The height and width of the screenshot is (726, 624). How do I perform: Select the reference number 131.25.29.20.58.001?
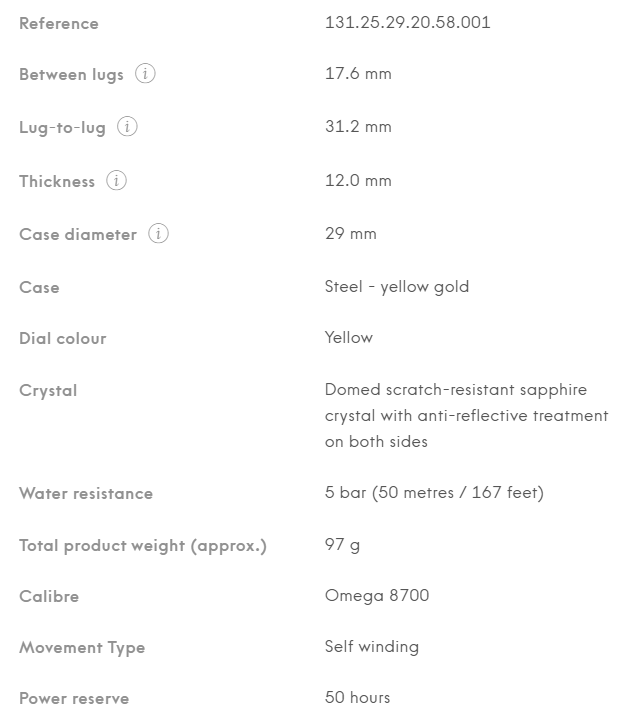[x=407, y=22]
